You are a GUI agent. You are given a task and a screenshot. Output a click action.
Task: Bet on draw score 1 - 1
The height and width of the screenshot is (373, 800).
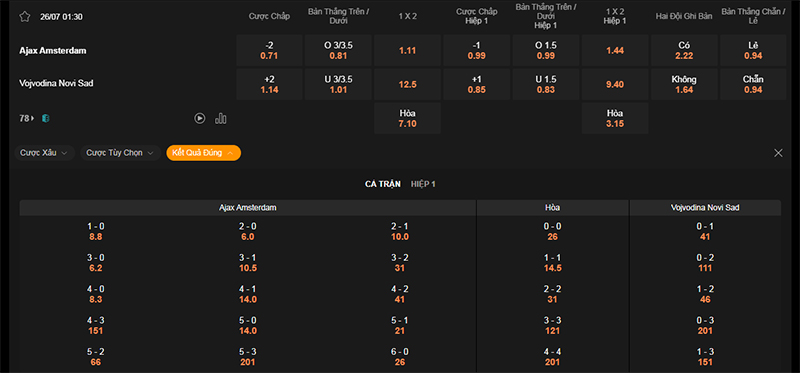[553, 263]
